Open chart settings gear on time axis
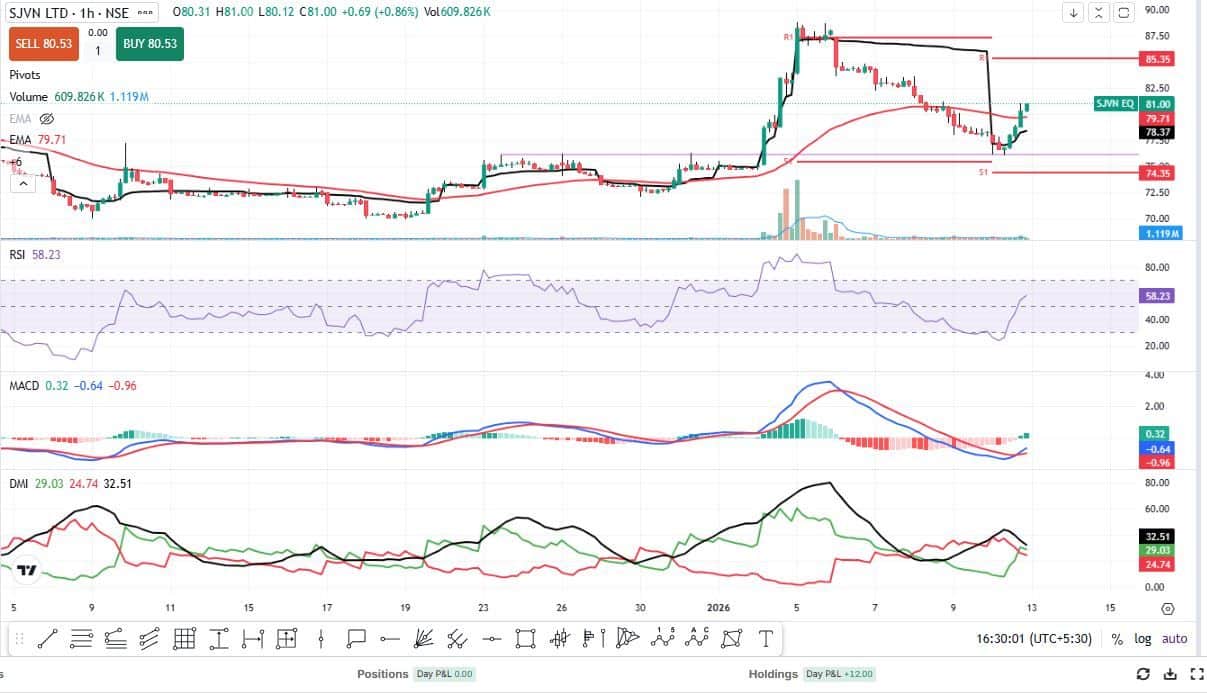The height and width of the screenshot is (693, 1207). coord(1168,608)
